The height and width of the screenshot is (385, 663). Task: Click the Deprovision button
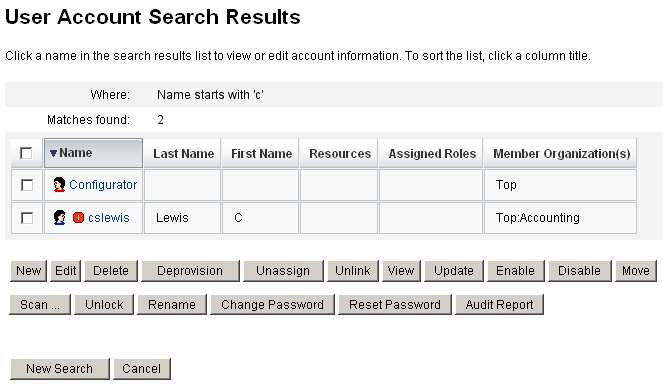[190, 271]
